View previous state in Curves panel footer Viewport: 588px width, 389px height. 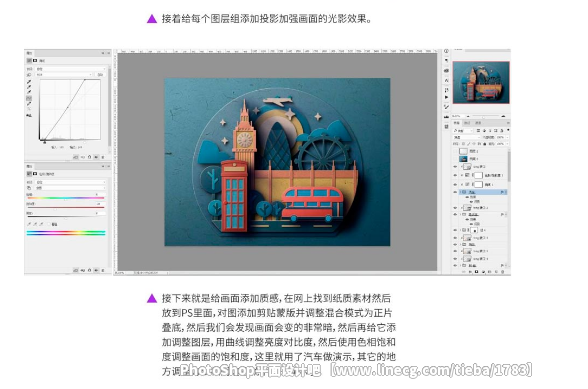(83, 157)
